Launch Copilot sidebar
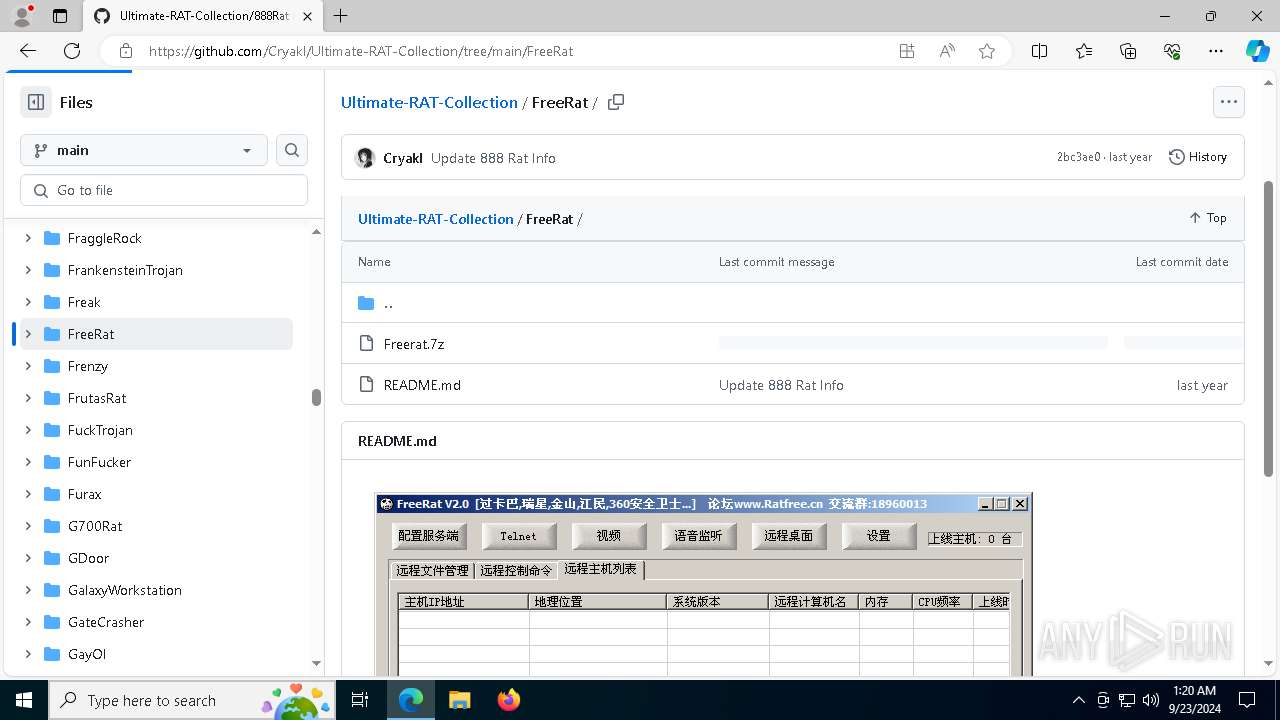Viewport: 1280px width, 720px height. [x=1257, y=51]
